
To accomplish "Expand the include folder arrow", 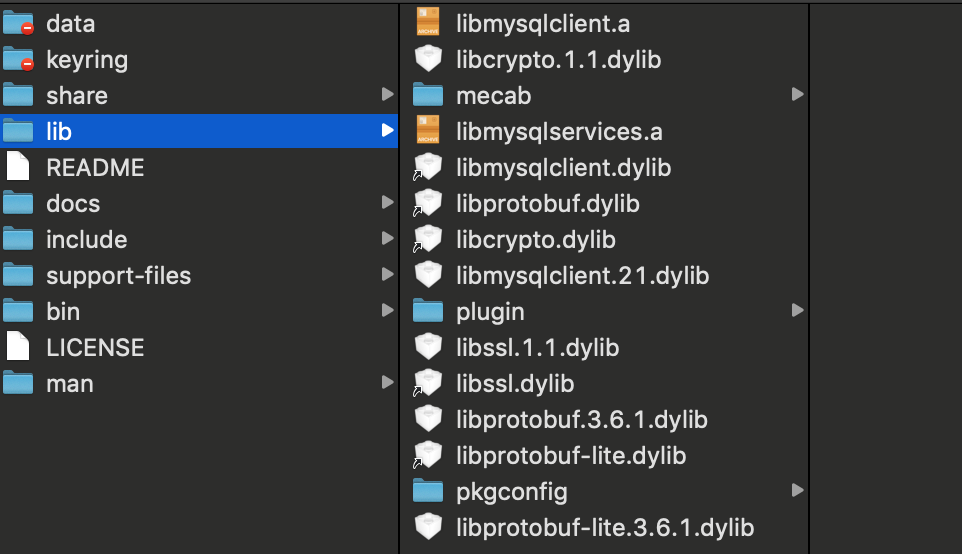I will (x=387, y=239).
